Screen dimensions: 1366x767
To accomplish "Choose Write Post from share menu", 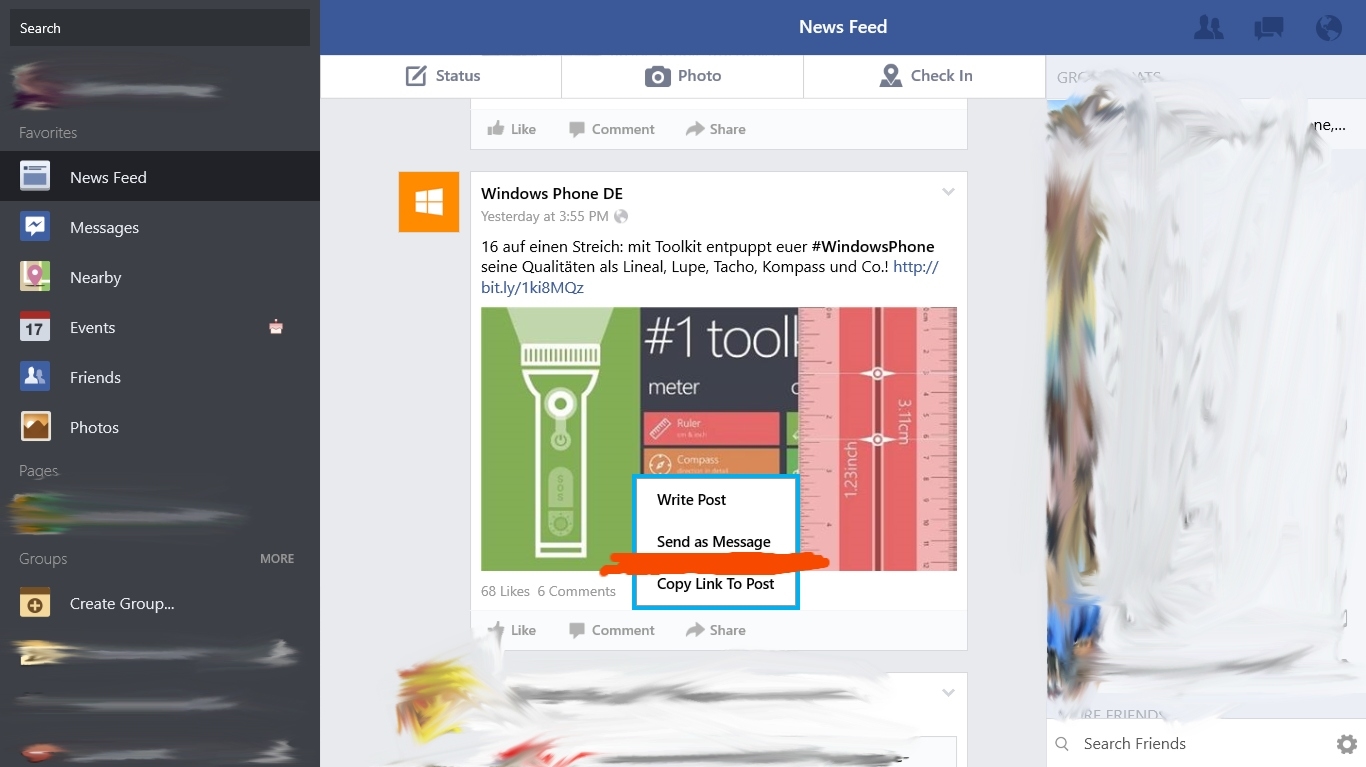I will coord(691,500).
